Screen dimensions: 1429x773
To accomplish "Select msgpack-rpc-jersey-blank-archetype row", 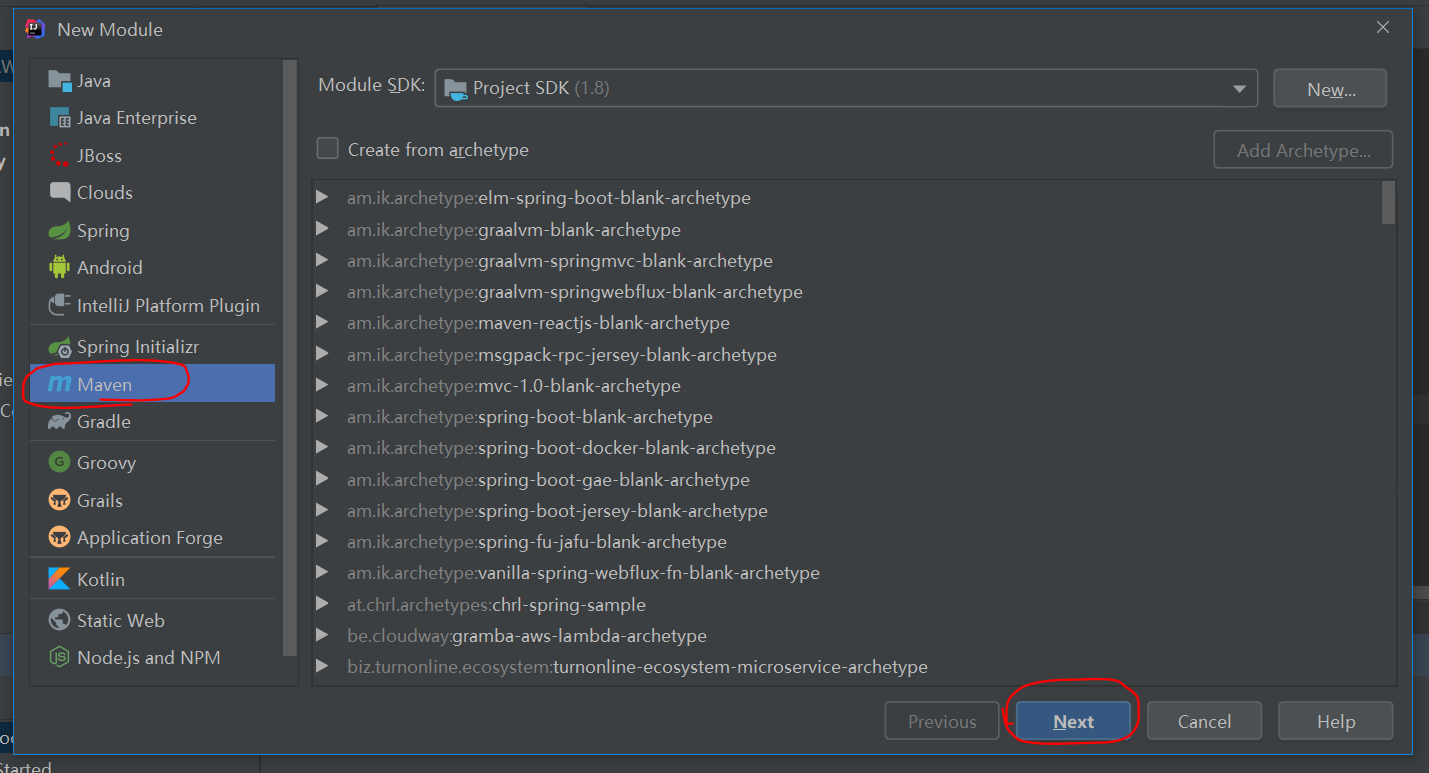I will (x=846, y=354).
